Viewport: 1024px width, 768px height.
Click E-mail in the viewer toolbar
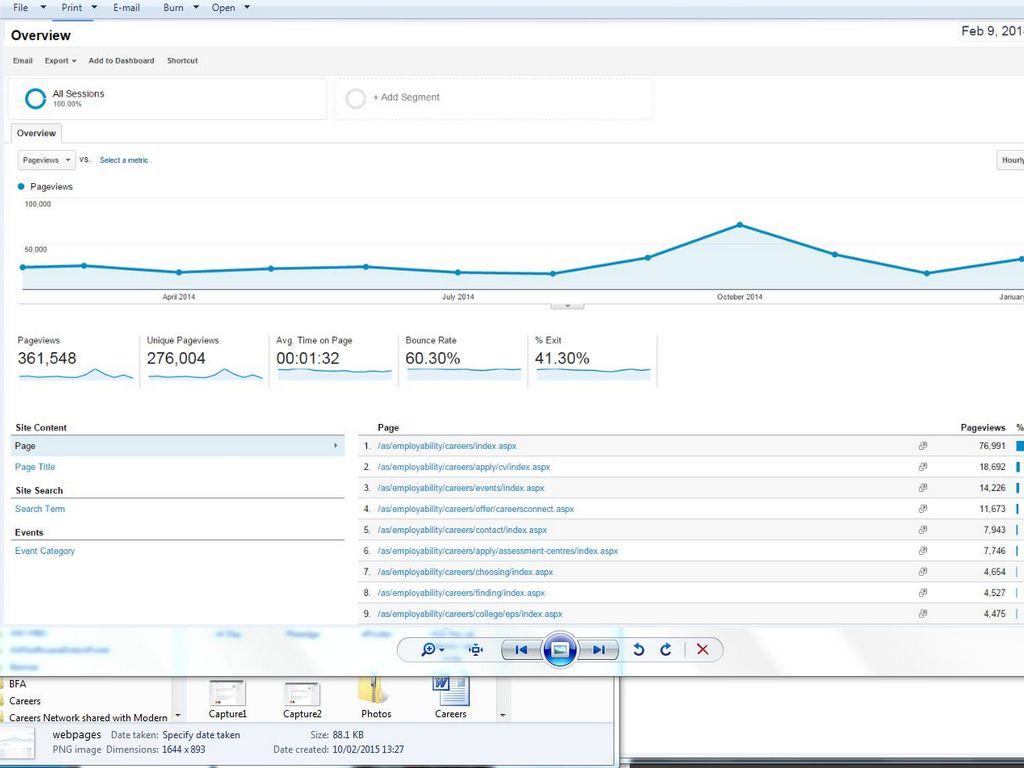click(126, 8)
